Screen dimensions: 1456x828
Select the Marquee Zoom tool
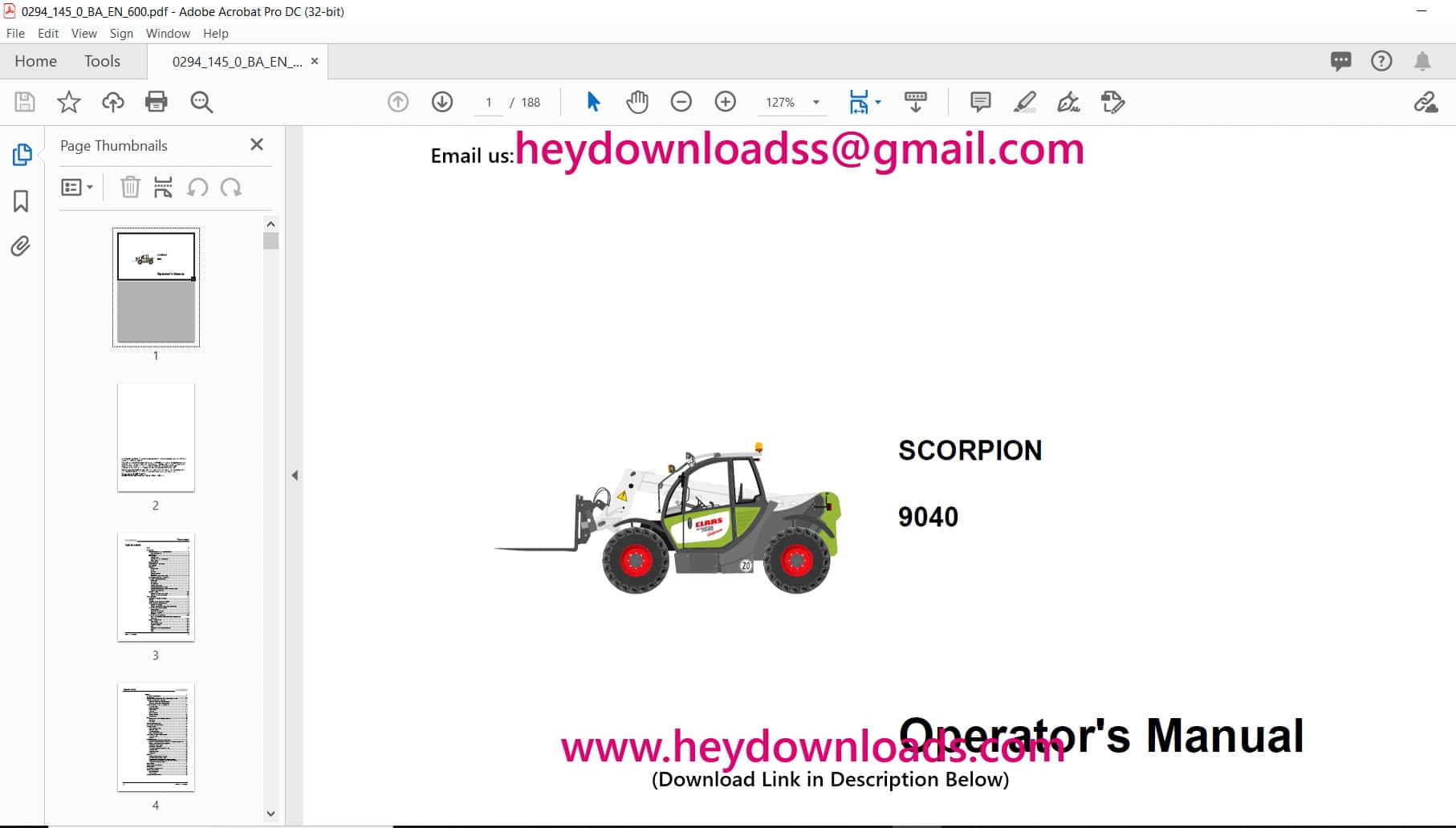[201, 102]
